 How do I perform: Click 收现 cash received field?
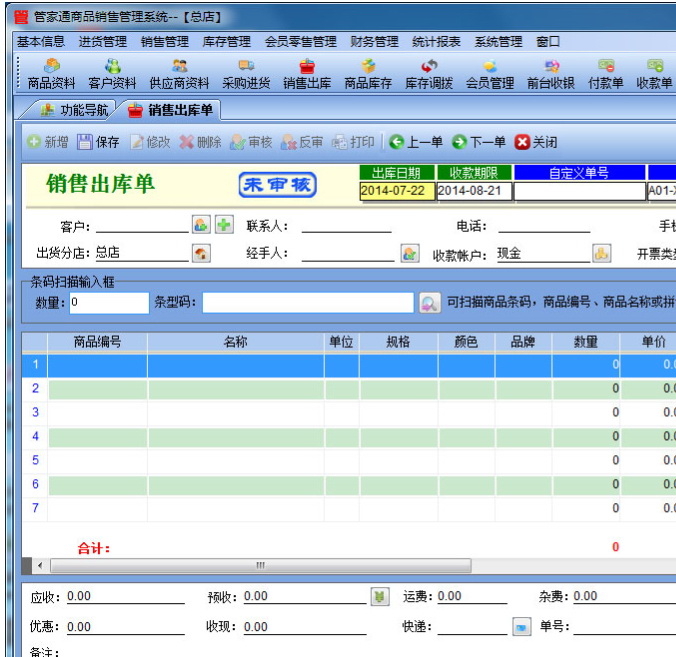pos(305,626)
